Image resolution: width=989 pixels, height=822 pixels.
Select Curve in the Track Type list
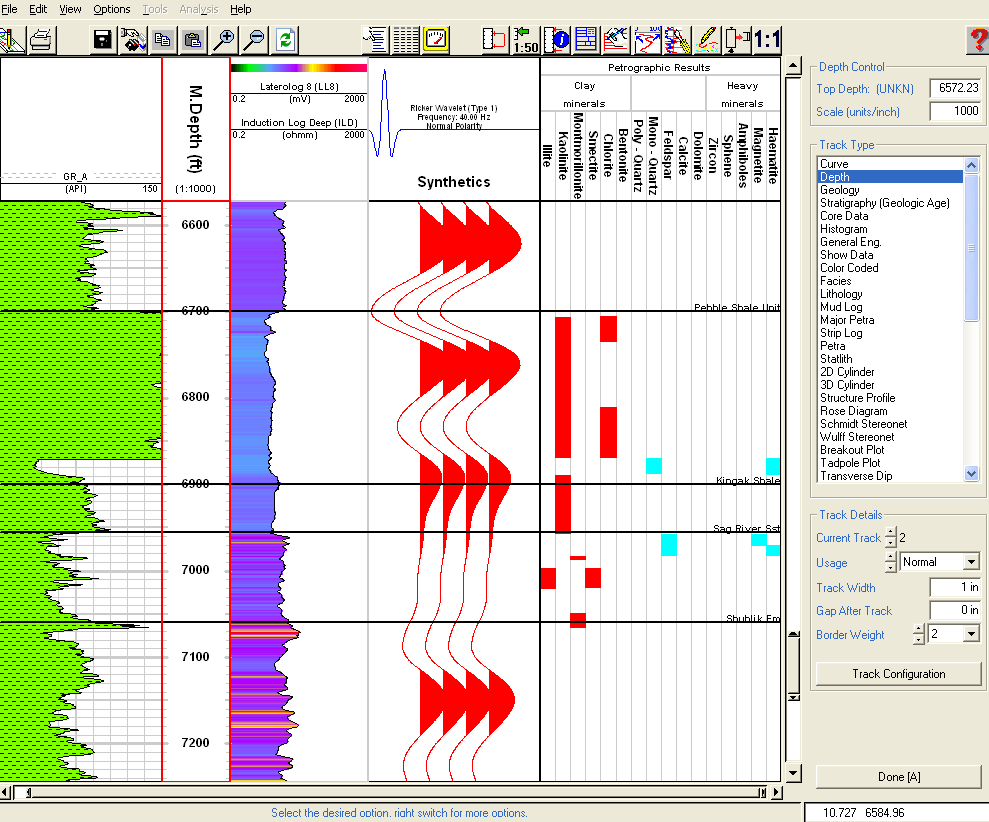(x=891, y=164)
